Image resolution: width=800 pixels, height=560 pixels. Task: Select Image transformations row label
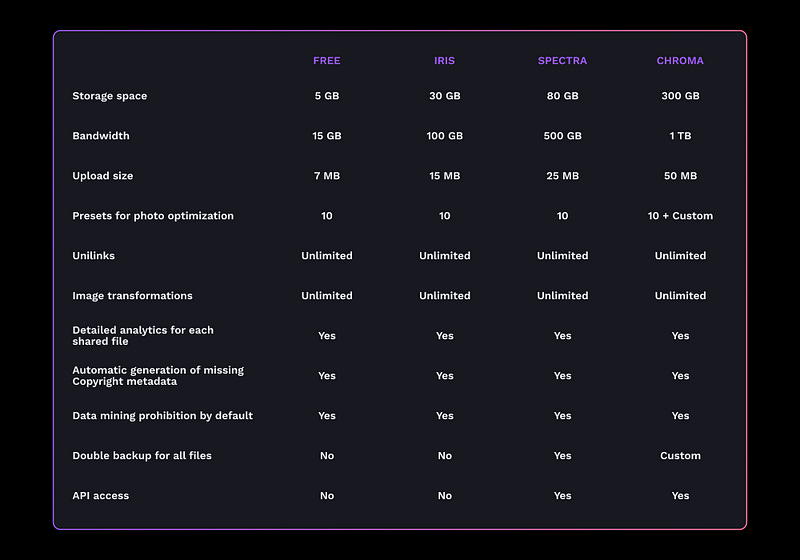(x=133, y=296)
